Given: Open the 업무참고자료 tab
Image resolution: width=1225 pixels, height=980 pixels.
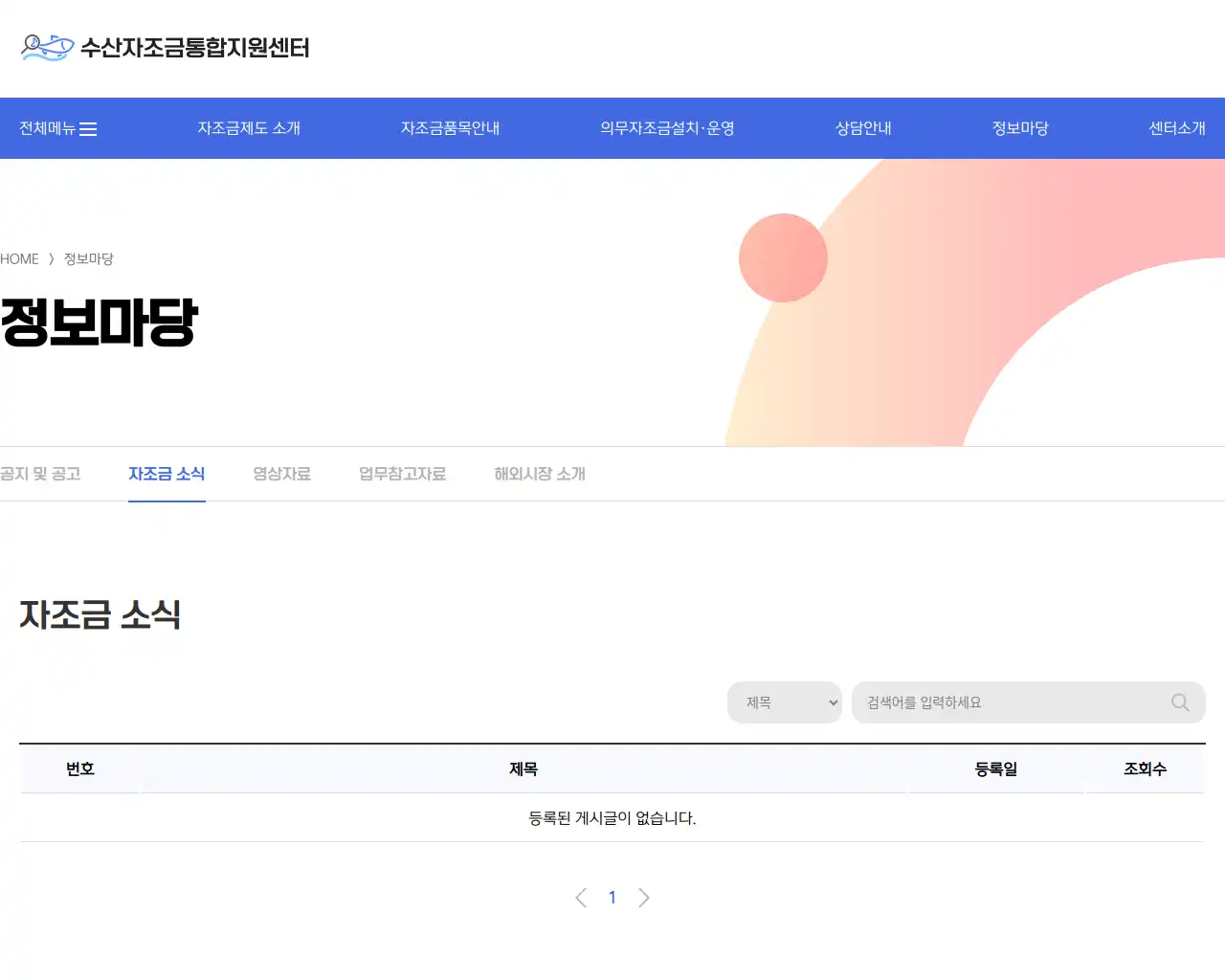Looking at the screenshot, I should (402, 473).
